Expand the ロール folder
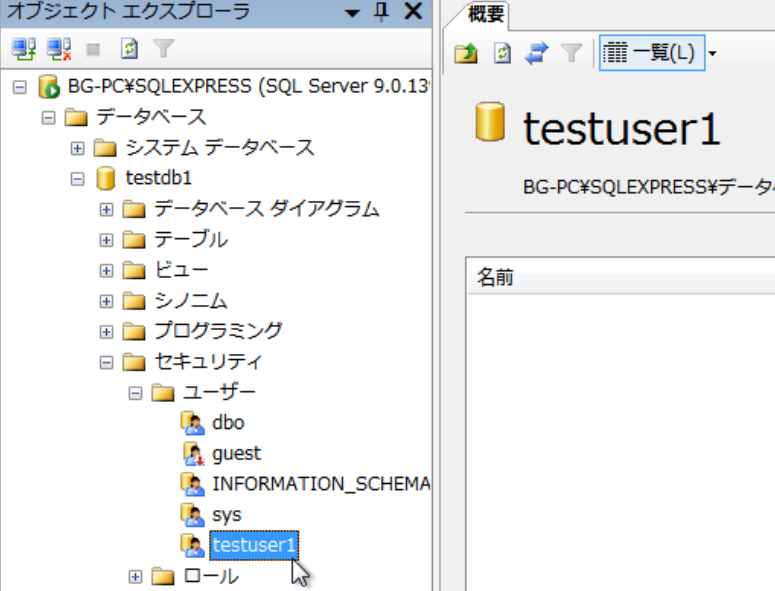 click(135, 577)
